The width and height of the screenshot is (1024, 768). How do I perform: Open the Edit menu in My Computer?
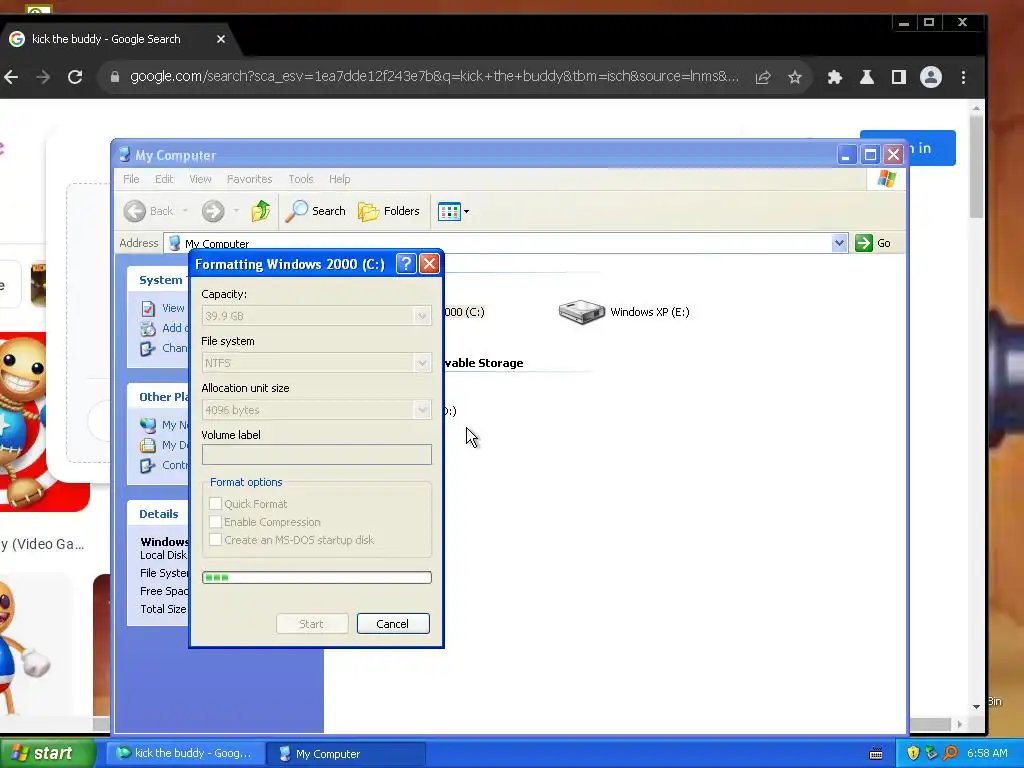[164, 179]
